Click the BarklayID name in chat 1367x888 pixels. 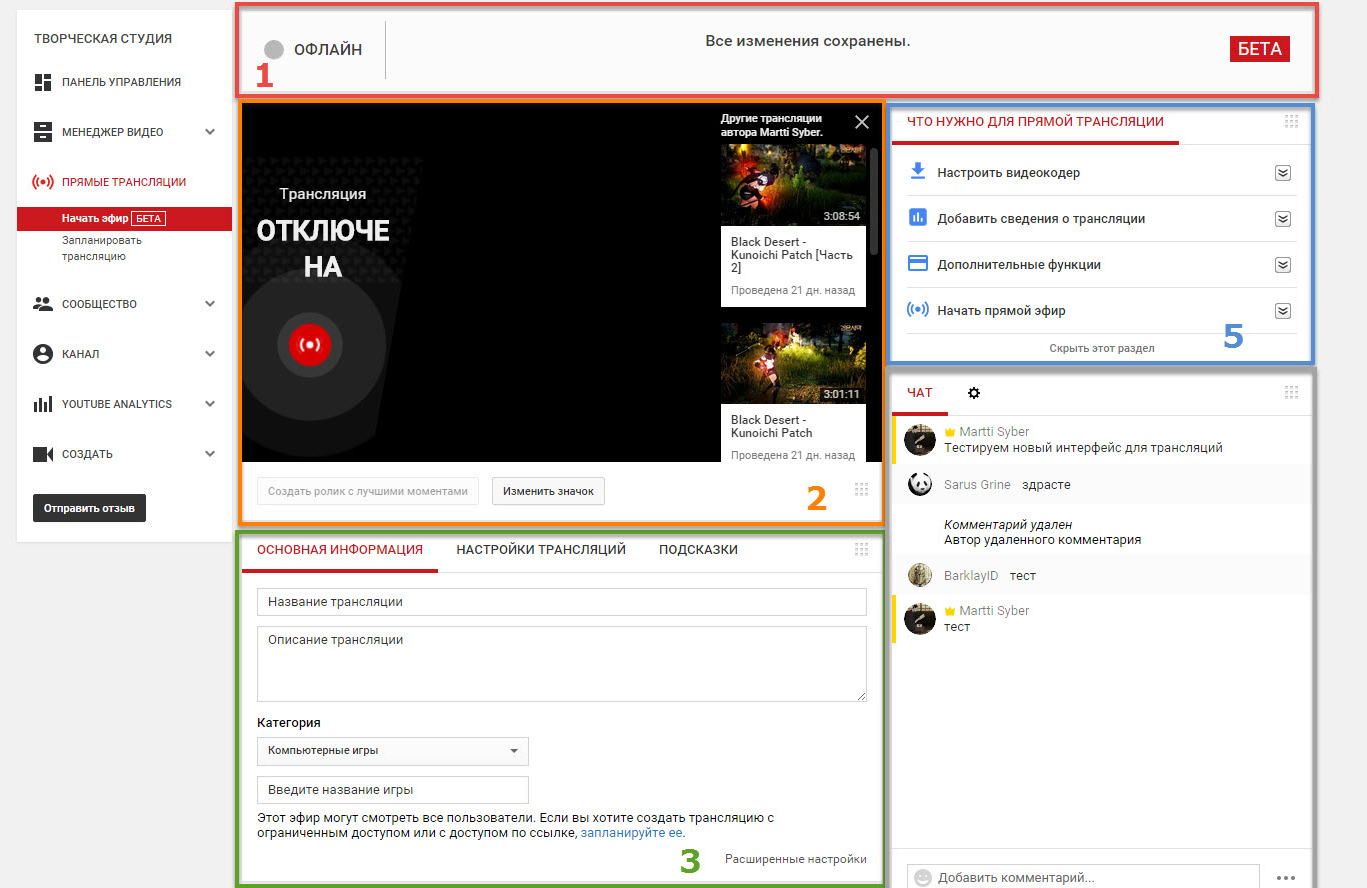tap(971, 576)
